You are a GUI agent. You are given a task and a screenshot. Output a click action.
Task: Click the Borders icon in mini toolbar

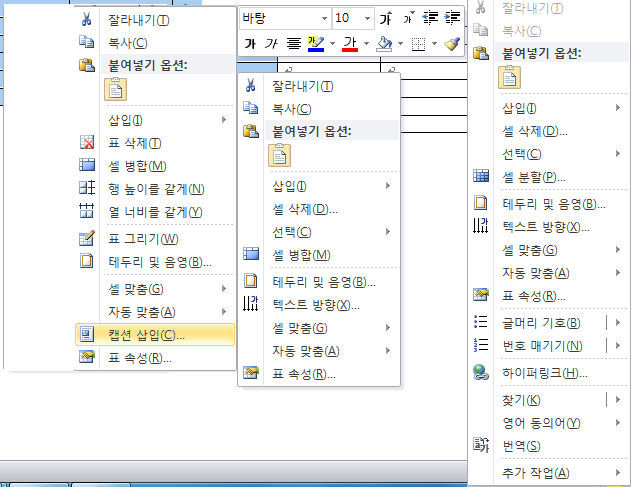click(418, 43)
